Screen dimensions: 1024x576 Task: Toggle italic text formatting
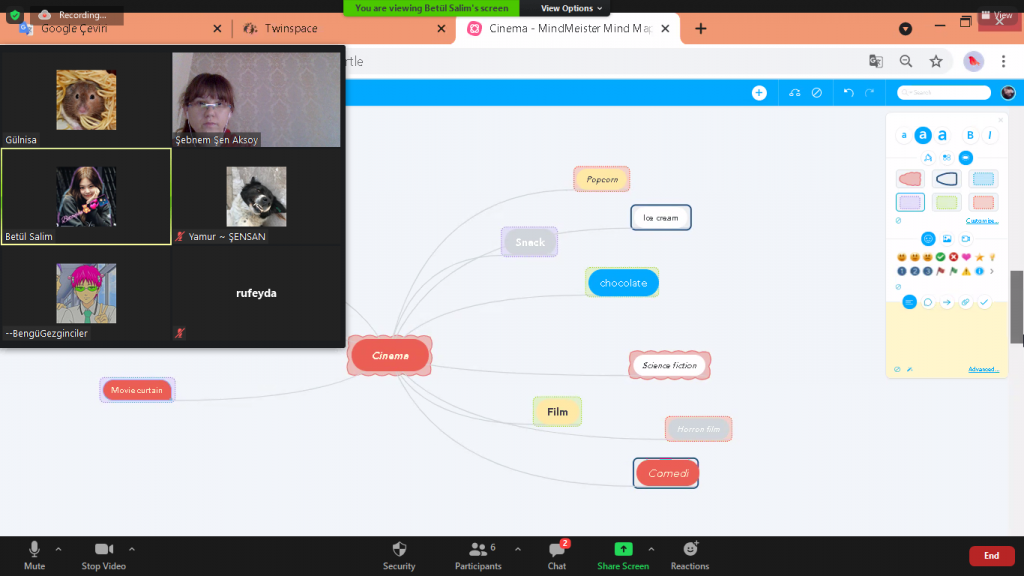coord(990,135)
